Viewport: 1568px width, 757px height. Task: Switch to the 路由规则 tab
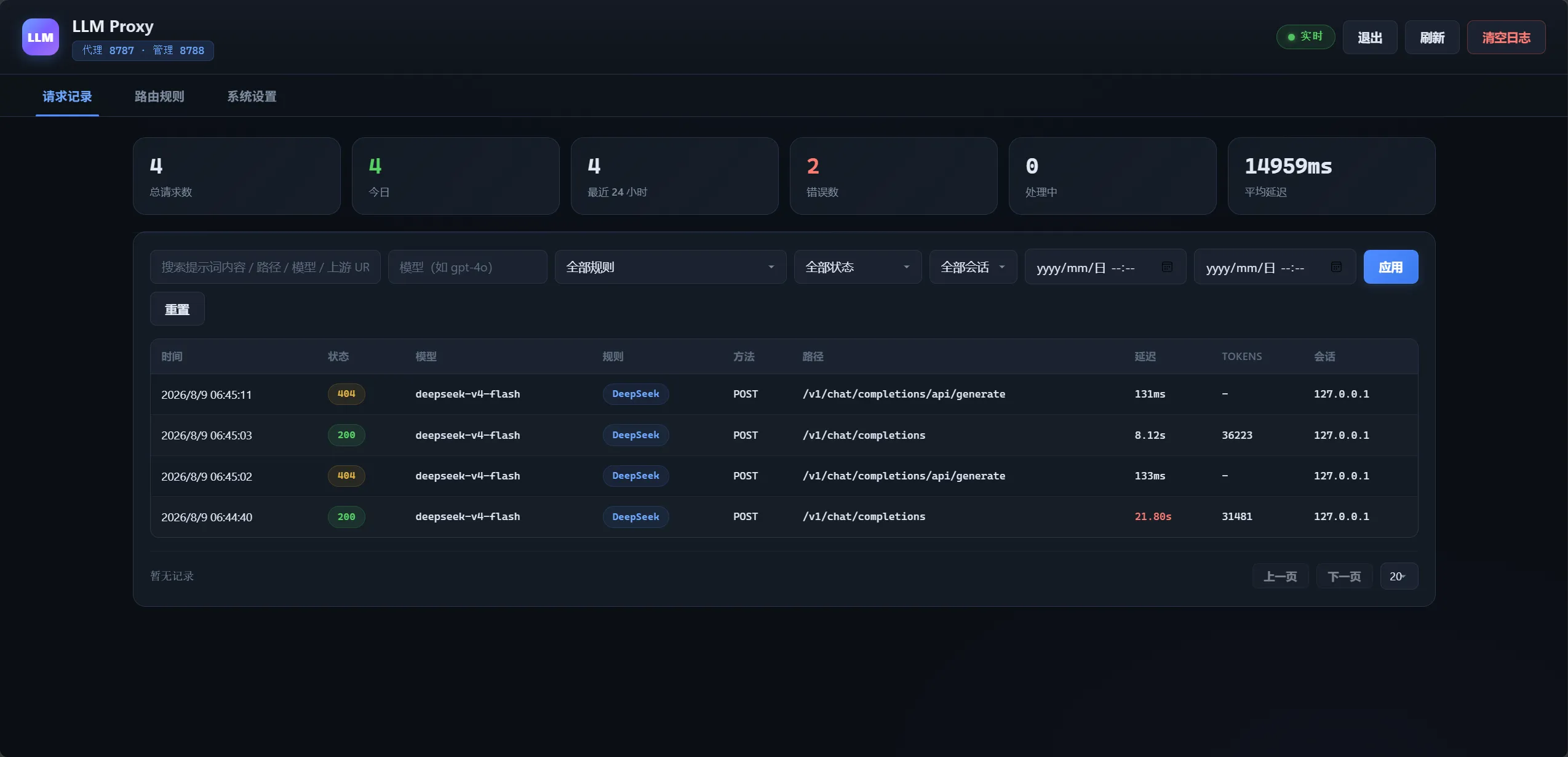(159, 97)
